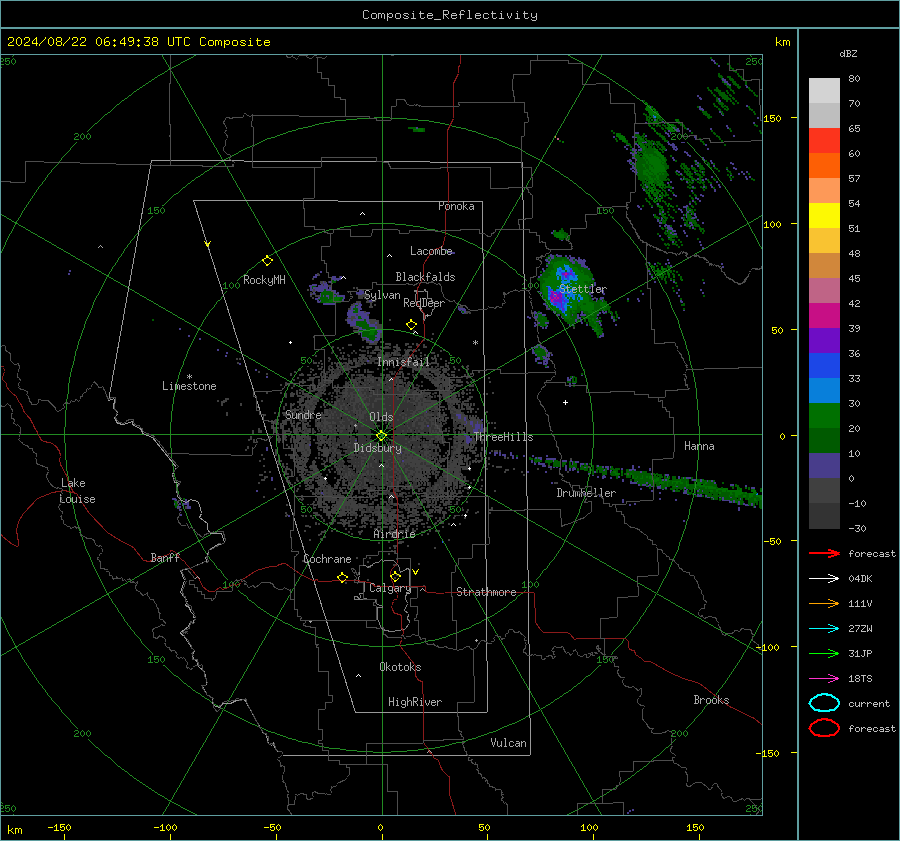The image size is (900, 841).
Task: Click the orange 111V arrow legend icon
Action: (x=824, y=603)
